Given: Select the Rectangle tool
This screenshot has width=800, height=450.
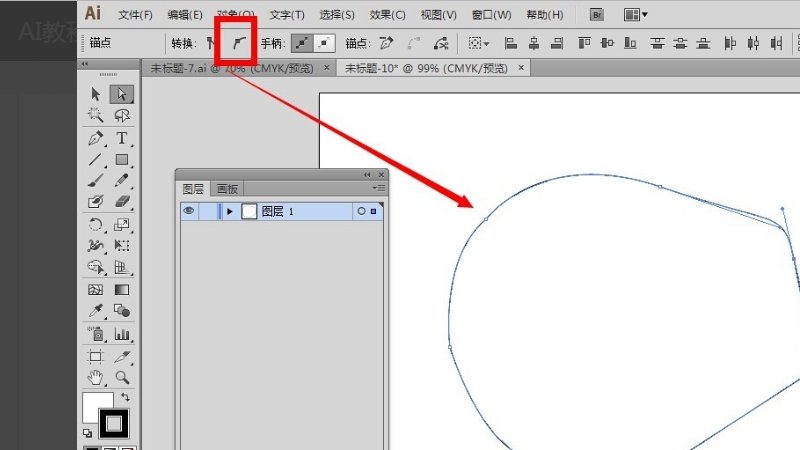Looking at the screenshot, I should (121, 160).
